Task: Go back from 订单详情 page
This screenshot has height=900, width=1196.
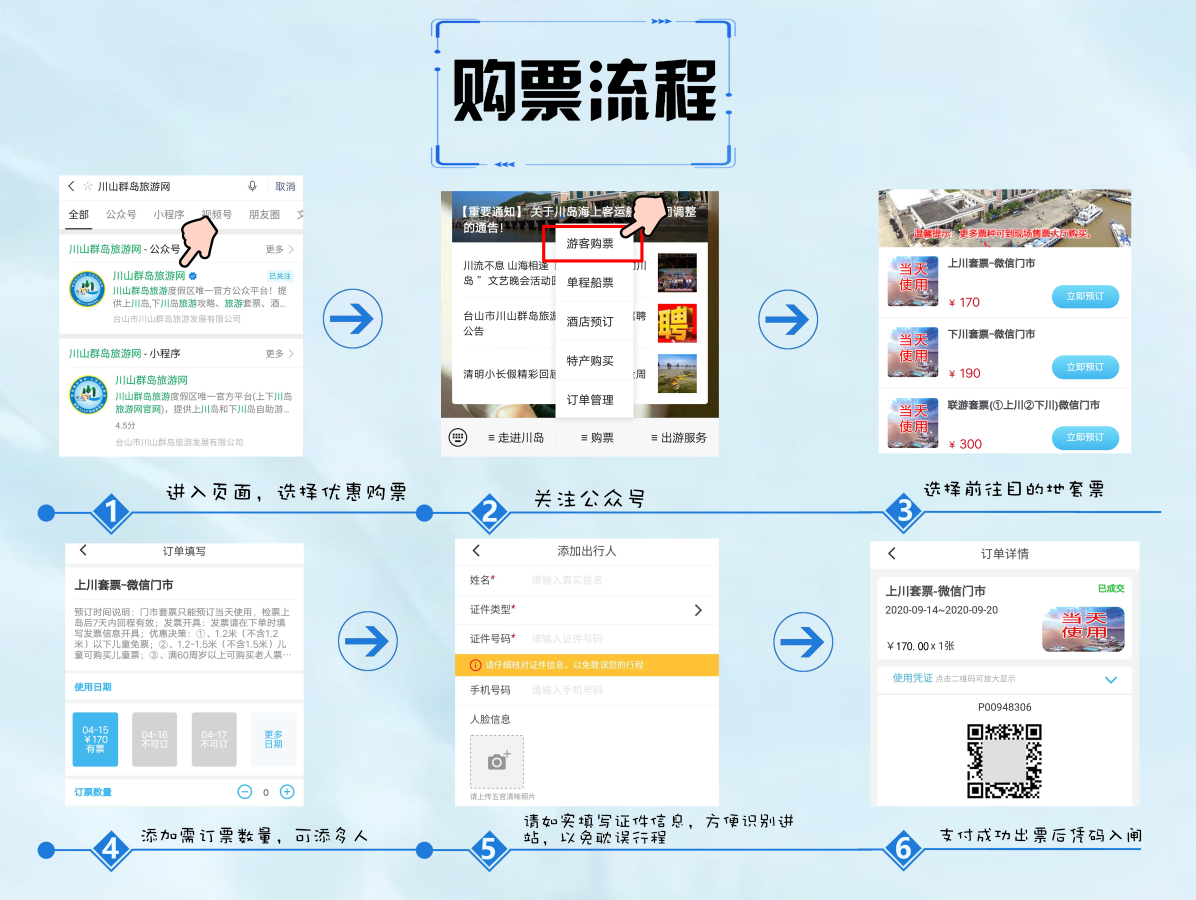Action: (892, 553)
